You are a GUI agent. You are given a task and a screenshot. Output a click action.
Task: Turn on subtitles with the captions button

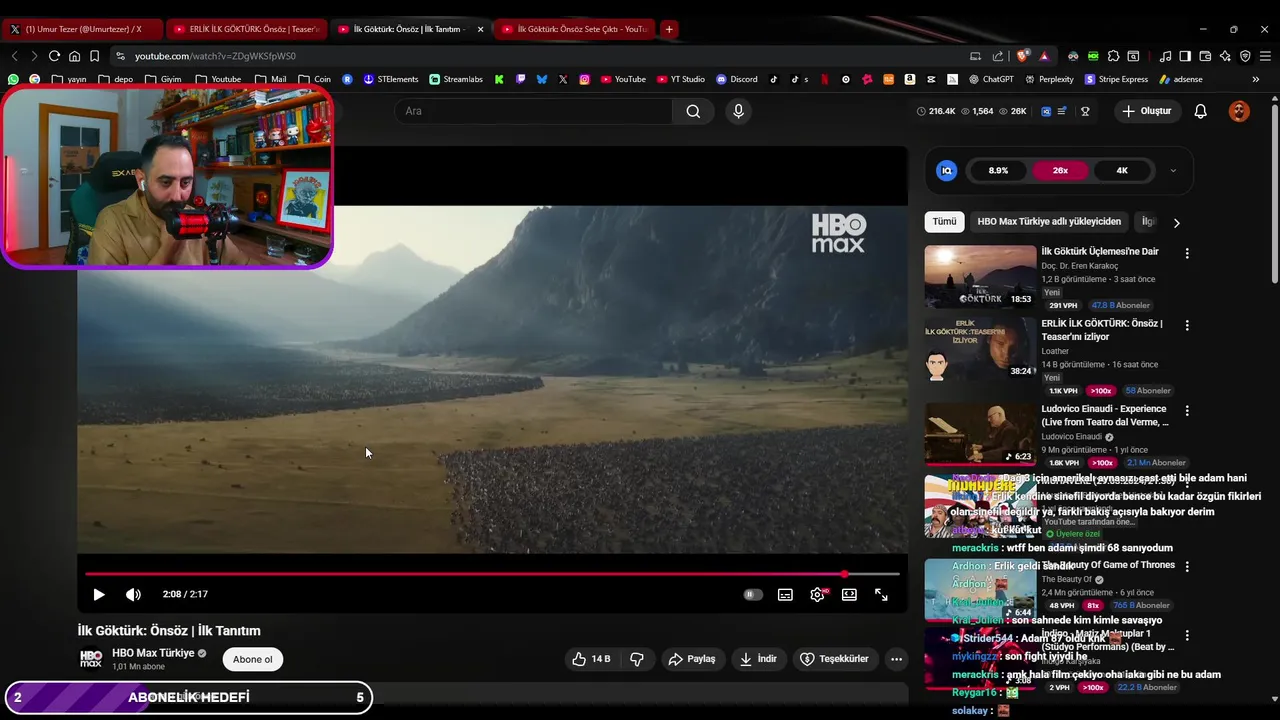pyautogui.click(x=785, y=594)
